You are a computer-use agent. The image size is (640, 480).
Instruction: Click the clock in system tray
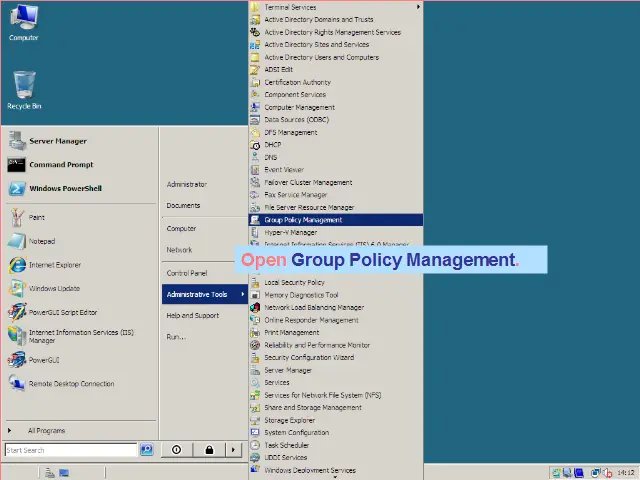pos(626,473)
